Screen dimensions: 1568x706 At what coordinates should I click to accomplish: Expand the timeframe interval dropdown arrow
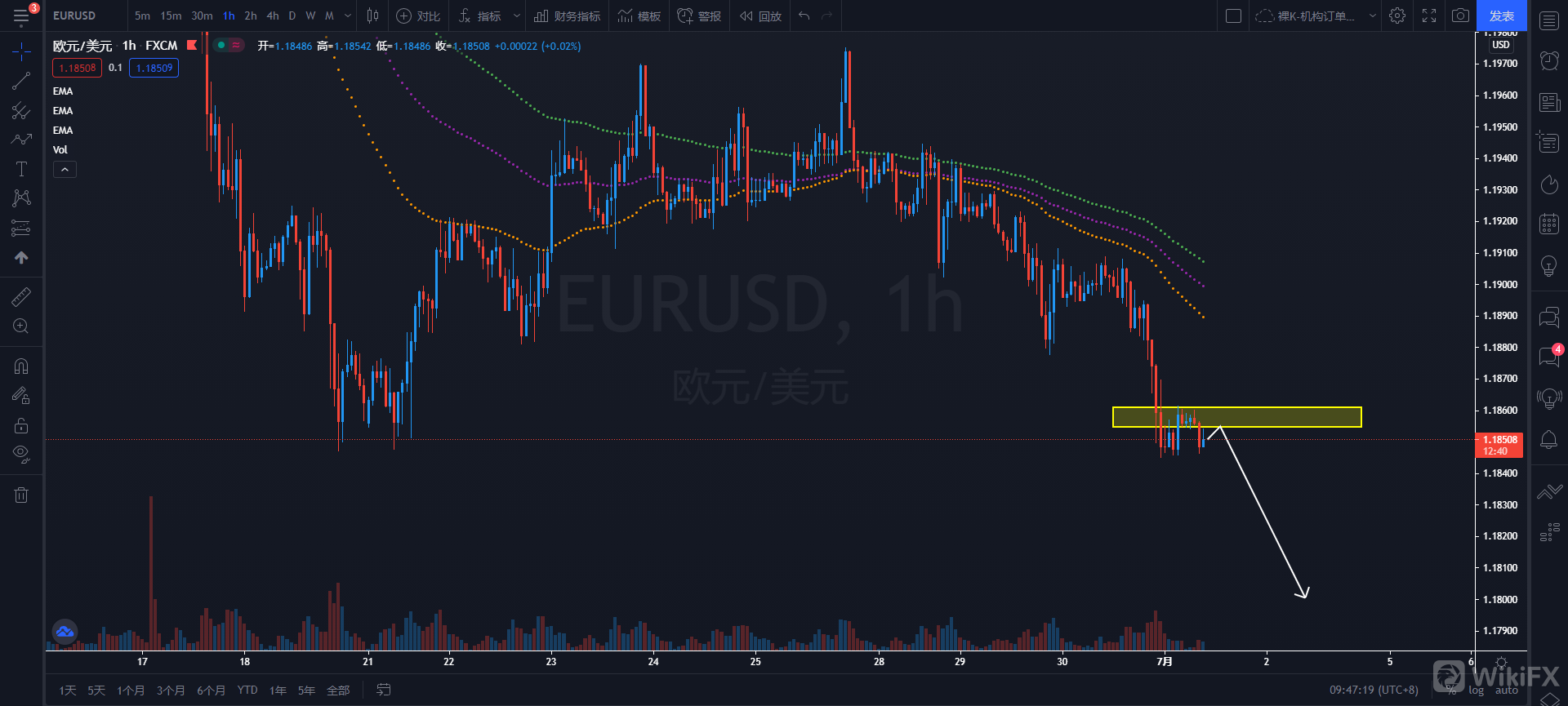coord(348,16)
